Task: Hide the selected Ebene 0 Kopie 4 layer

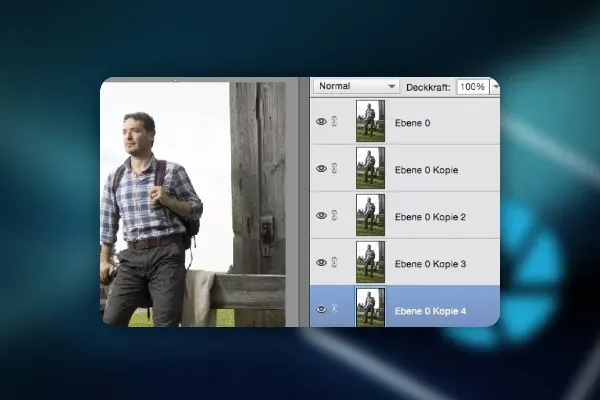Action: (x=321, y=309)
